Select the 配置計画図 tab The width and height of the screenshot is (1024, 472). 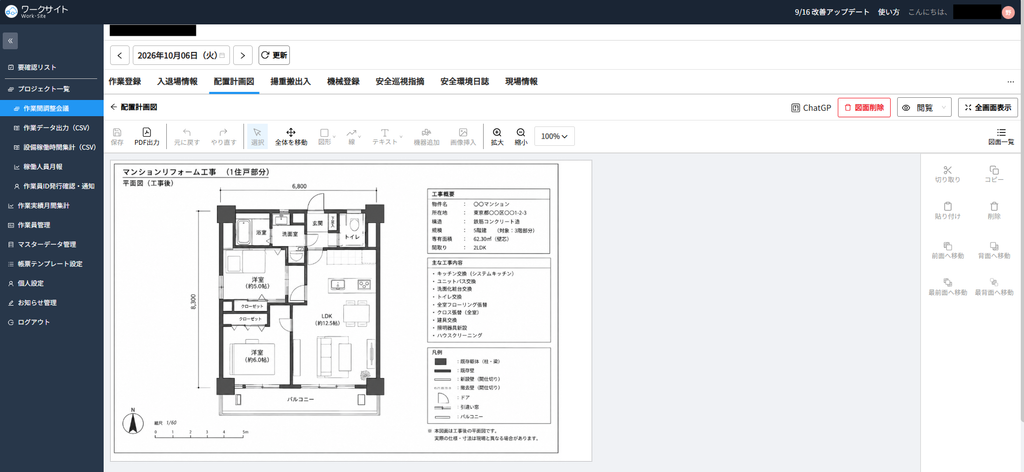pos(234,82)
